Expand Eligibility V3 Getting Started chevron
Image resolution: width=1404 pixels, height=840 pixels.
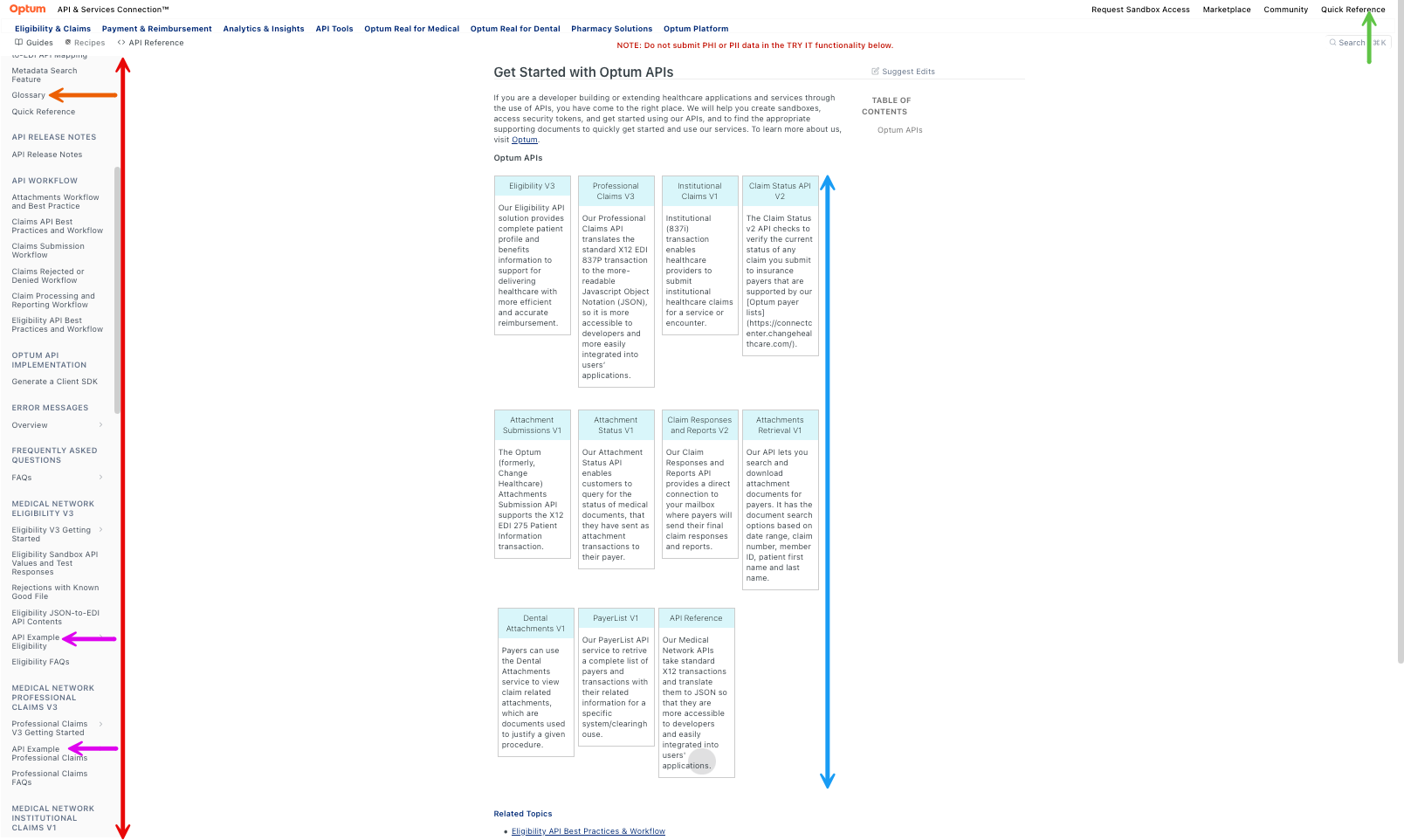click(x=101, y=530)
